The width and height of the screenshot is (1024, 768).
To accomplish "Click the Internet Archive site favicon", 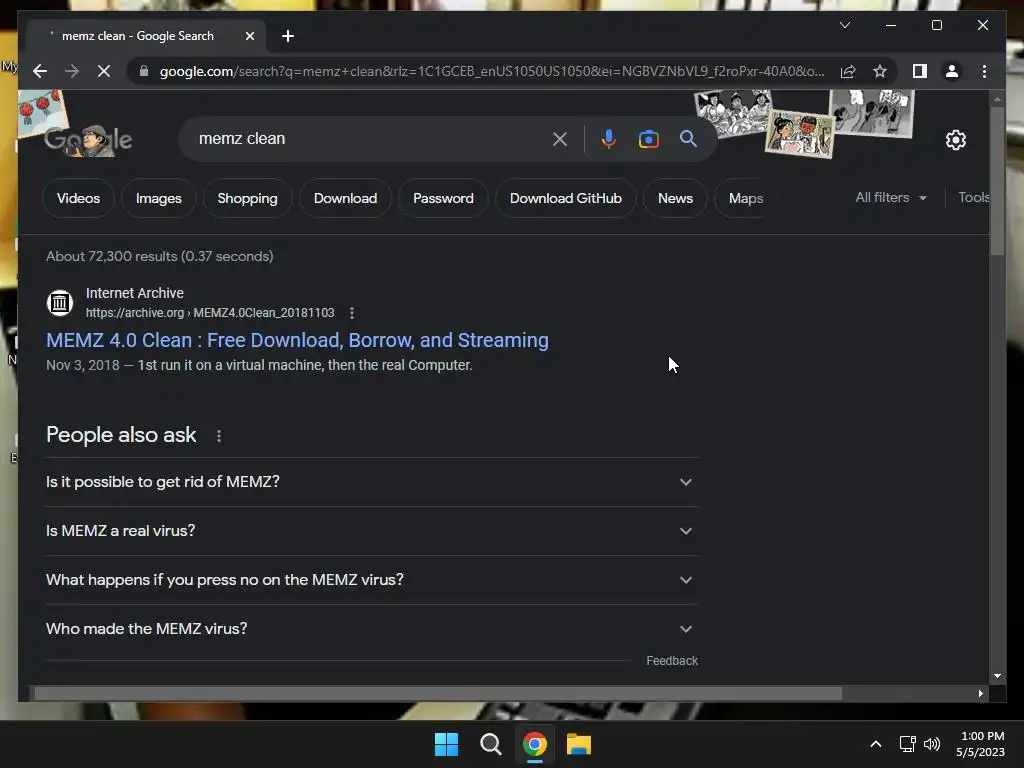I will [59, 302].
